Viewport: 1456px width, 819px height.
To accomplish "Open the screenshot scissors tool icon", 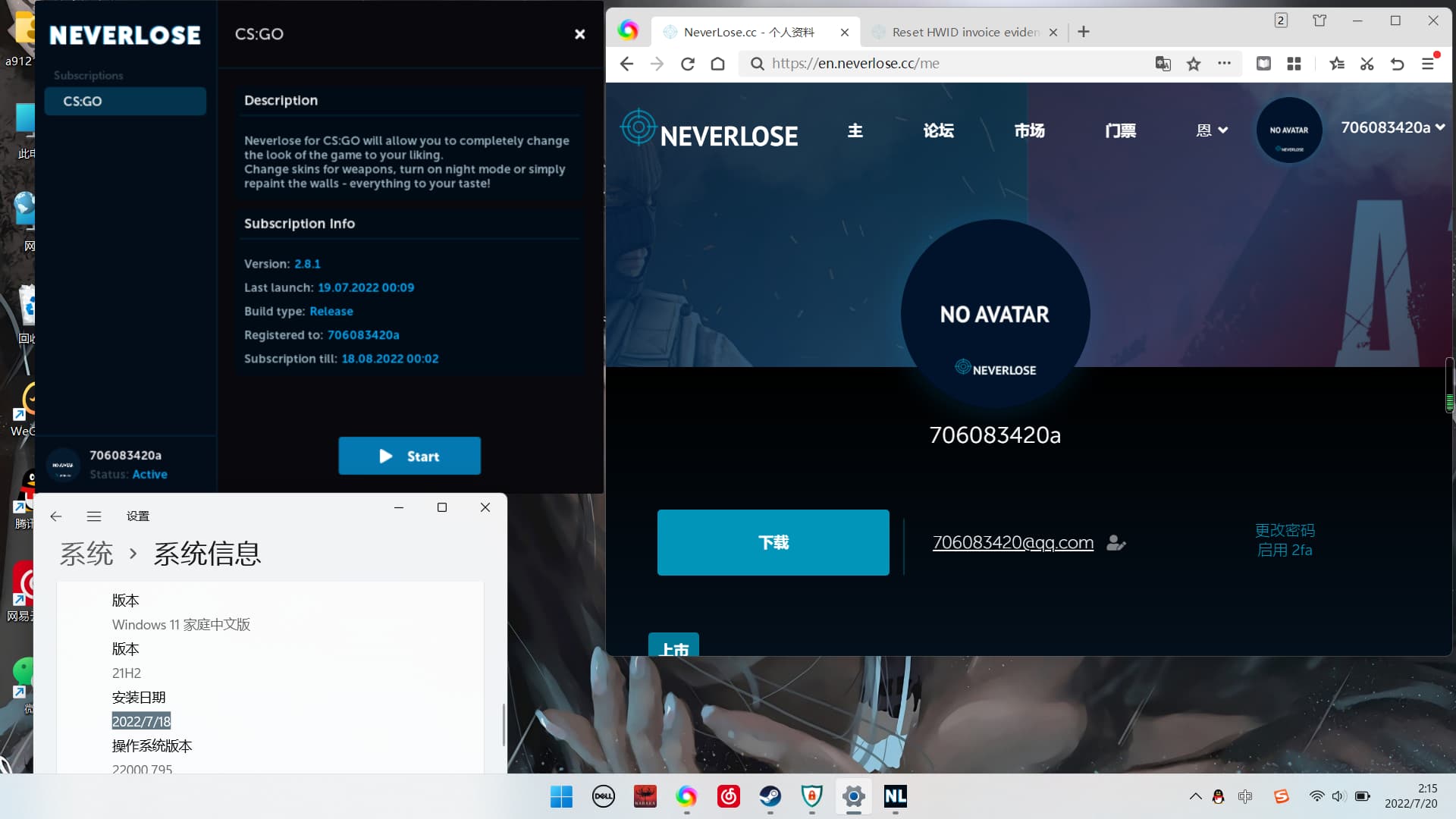I will point(1367,64).
